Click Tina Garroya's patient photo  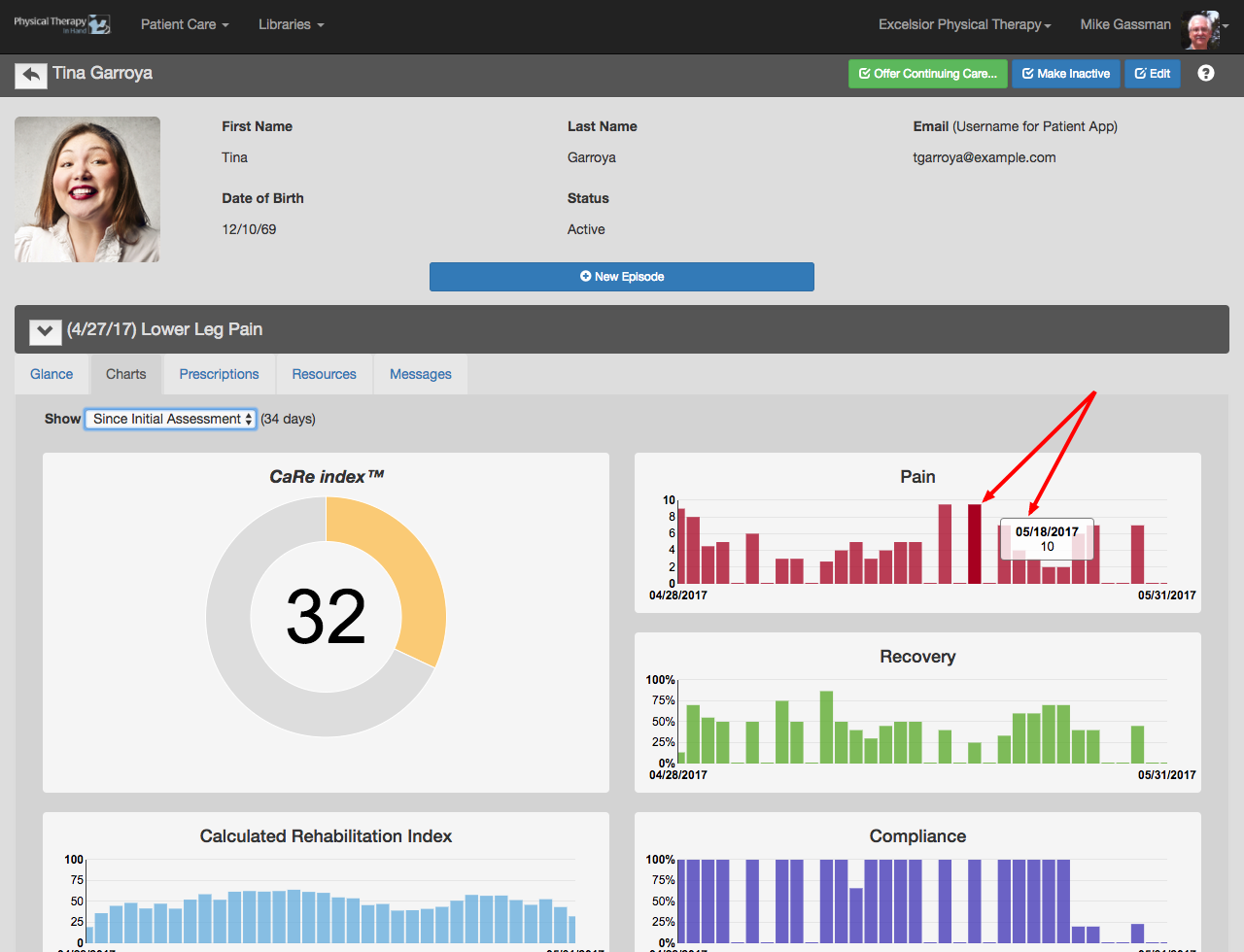pyautogui.click(x=87, y=189)
